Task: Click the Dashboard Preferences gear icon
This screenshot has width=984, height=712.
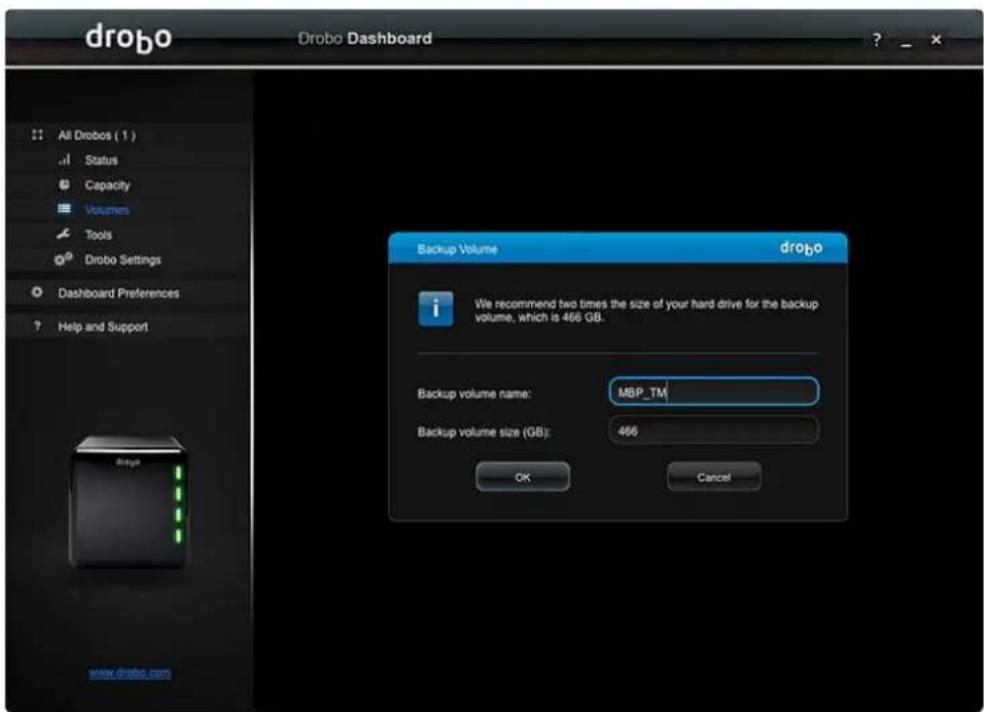Action: 37,292
